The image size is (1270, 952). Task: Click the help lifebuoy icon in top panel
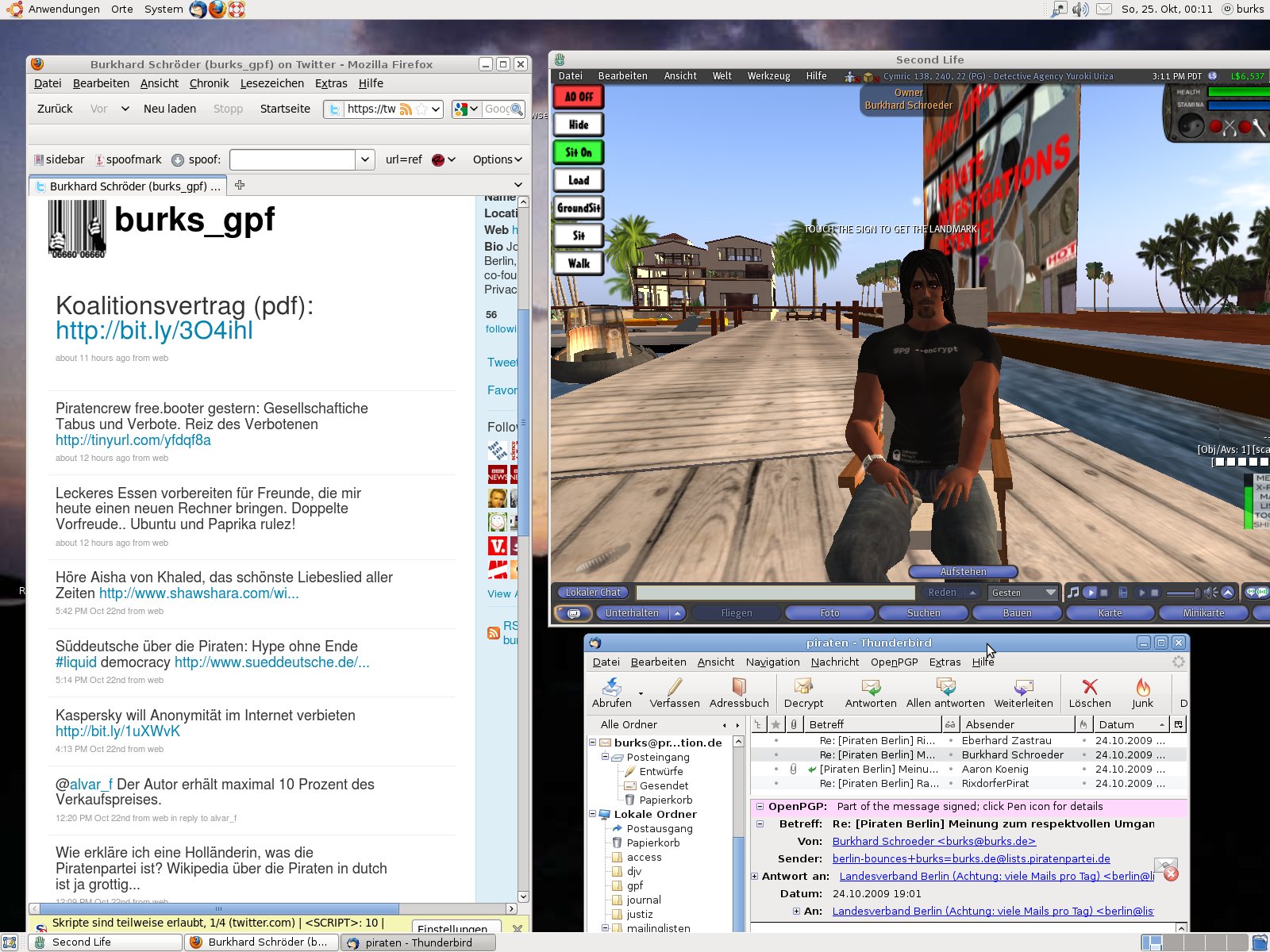tap(237, 10)
